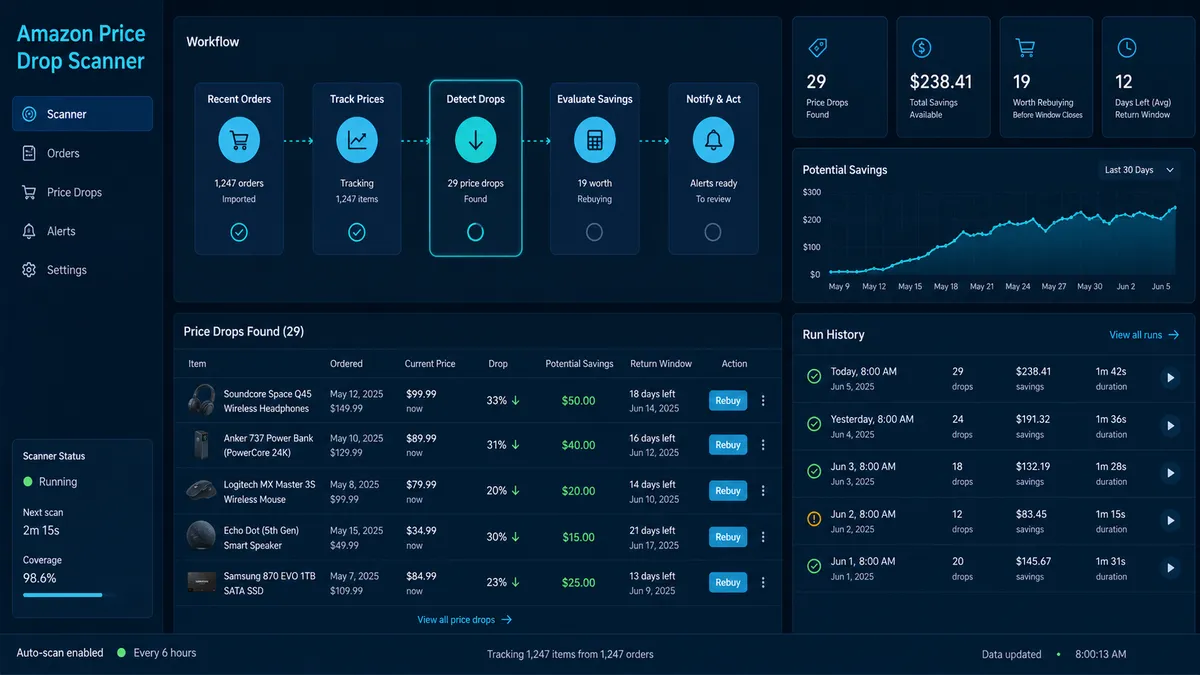Open more options for Samsung 870 EVO row
This screenshot has width=1200, height=675.
[x=763, y=582]
